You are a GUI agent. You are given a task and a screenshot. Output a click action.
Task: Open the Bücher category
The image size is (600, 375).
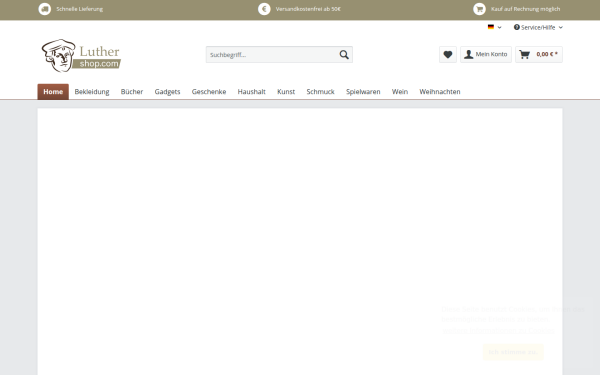pyautogui.click(x=132, y=92)
